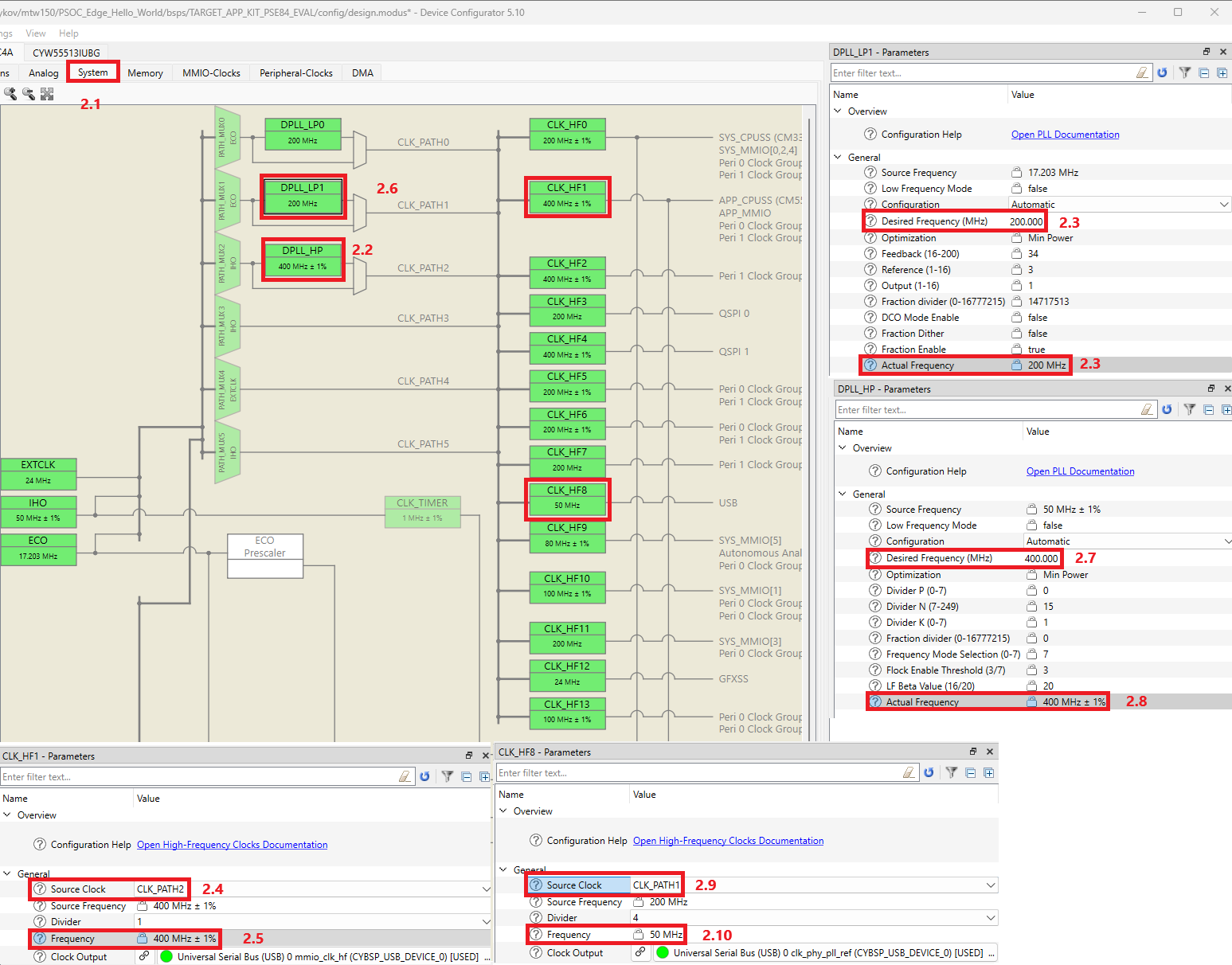This screenshot has width=1232, height=965.
Task: Click help icon next to DPLL_LP1 Optimization
Action: pos(870,238)
